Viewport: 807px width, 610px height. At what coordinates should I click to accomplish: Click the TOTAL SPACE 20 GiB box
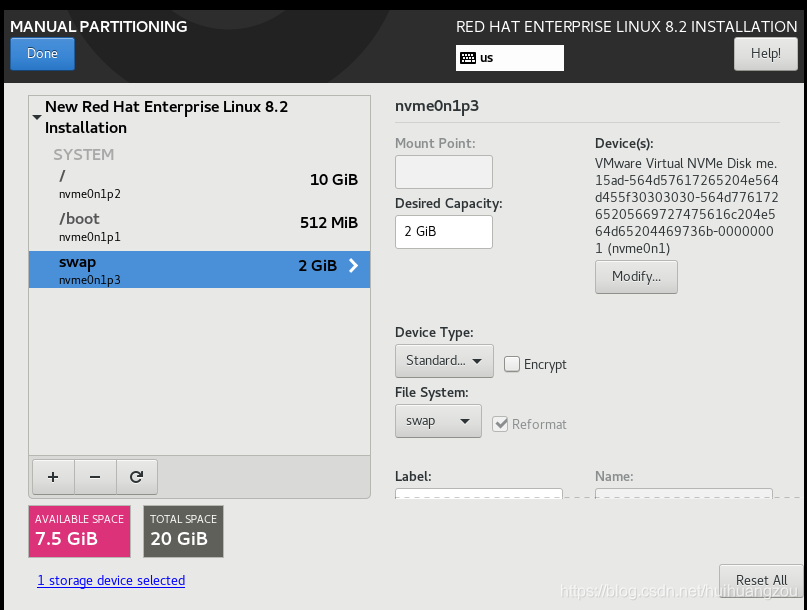(183, 531)
